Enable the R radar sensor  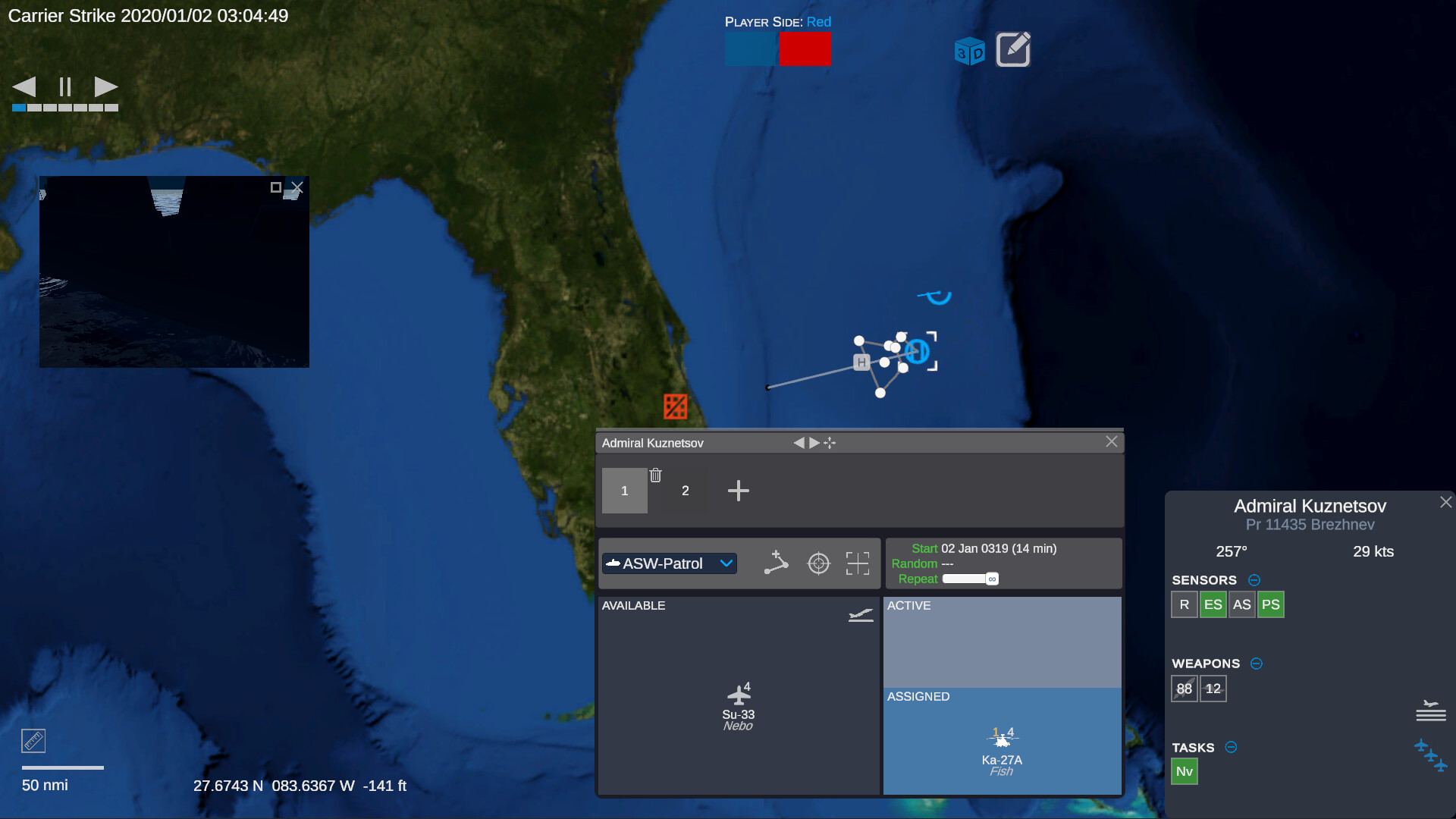point(1185,604)
